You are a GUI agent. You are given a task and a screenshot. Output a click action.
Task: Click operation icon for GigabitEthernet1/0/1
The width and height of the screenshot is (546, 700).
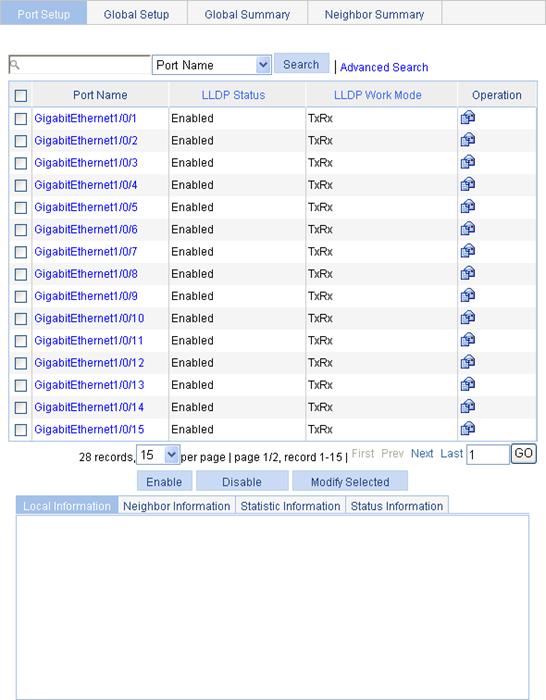[467, 117]
